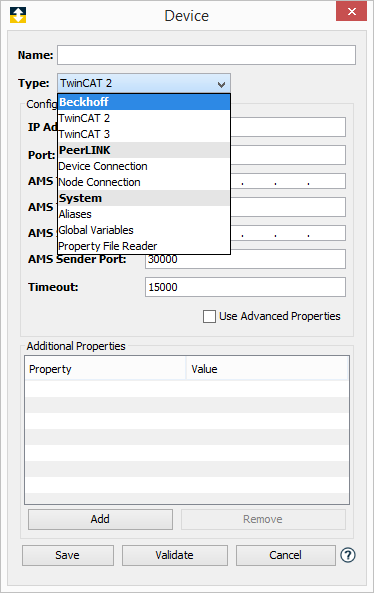Click the Value column header
The height and width of the screenshot is (593, 374).
coord(267,369)
